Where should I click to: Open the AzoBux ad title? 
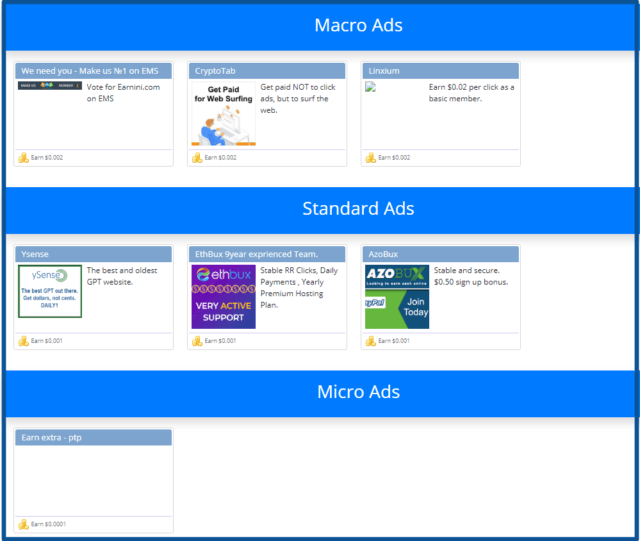tap(441, 254)
